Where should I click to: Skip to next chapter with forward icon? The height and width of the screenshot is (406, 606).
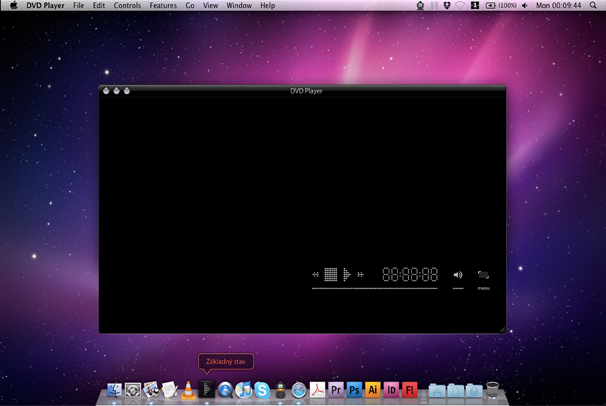[360, 275]
